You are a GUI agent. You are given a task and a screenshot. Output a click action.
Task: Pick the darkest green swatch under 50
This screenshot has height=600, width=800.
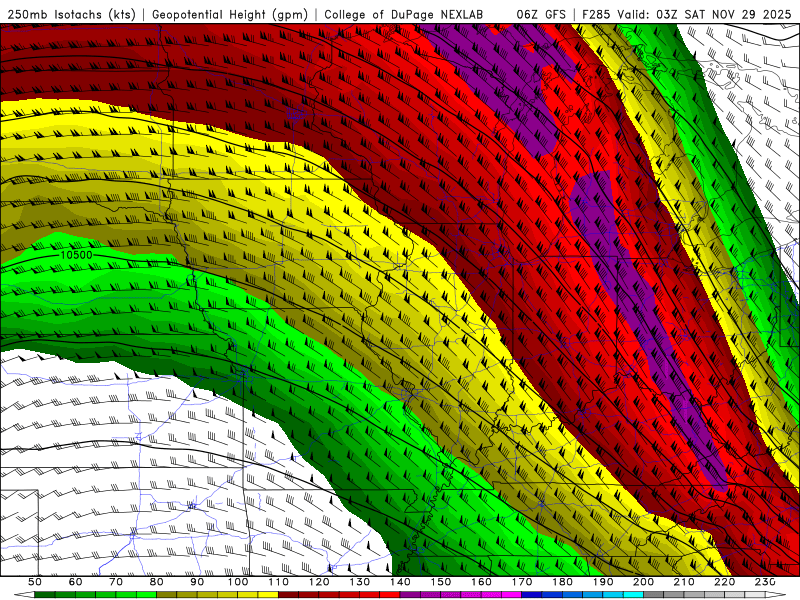click(x=44, y=594)
